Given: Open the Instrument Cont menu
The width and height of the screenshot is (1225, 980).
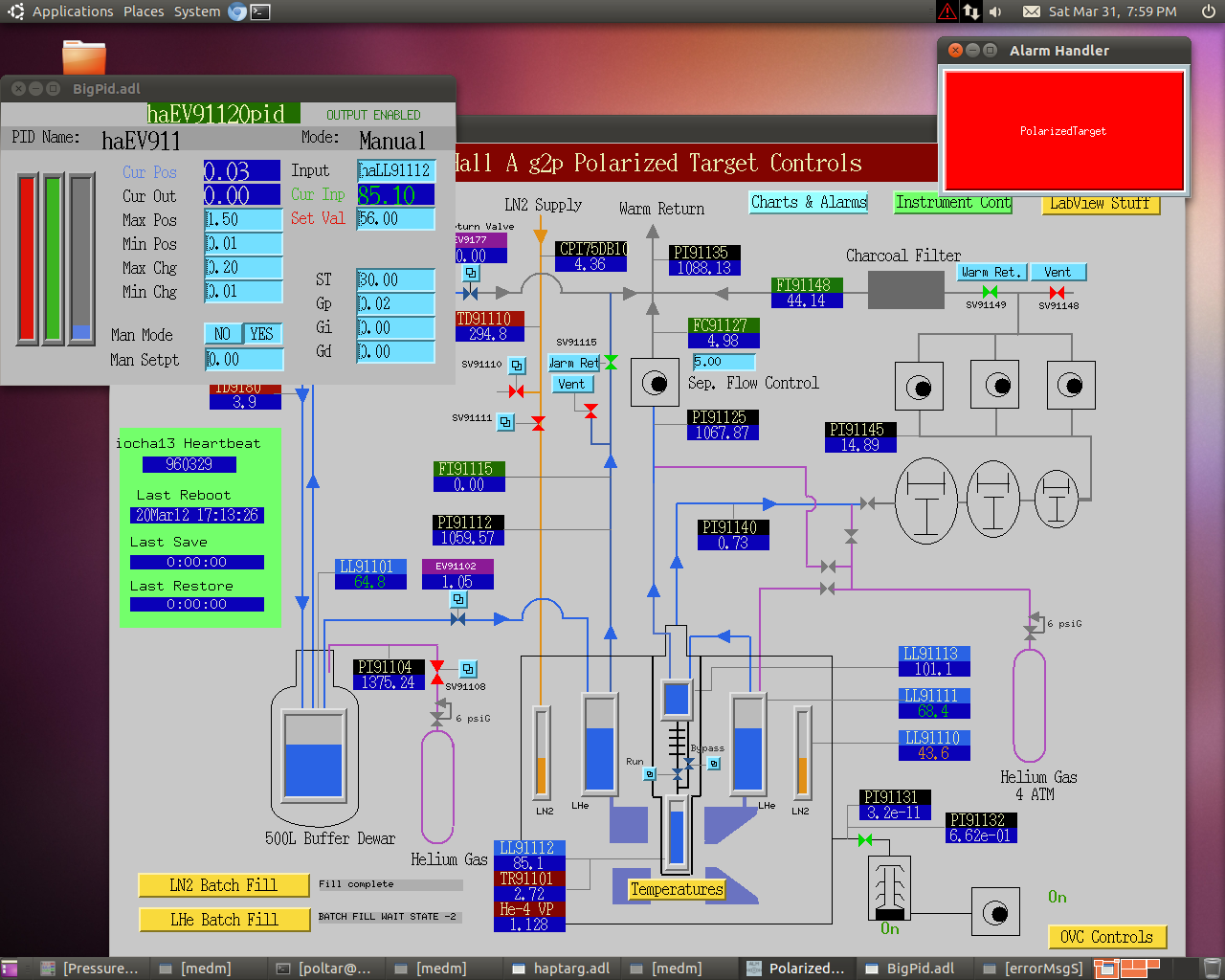Looking at the screenshot, I should tap(953, 202).
